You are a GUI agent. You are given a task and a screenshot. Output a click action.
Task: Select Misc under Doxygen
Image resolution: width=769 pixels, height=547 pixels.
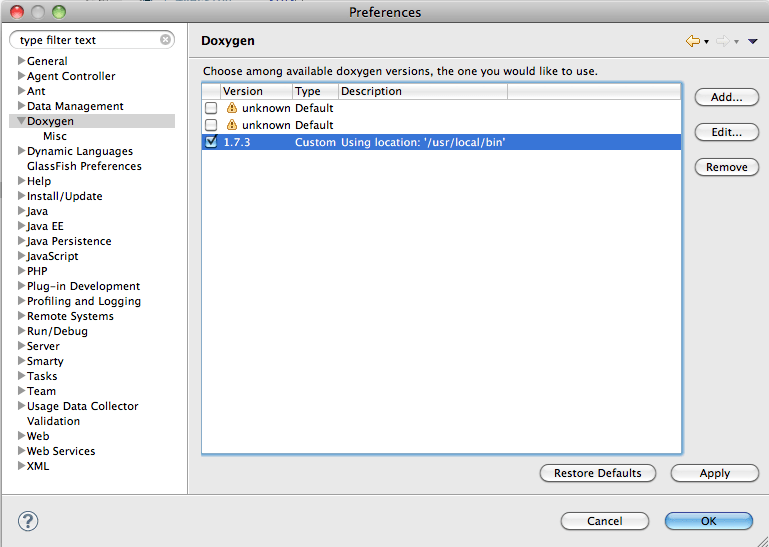(54, 136)
